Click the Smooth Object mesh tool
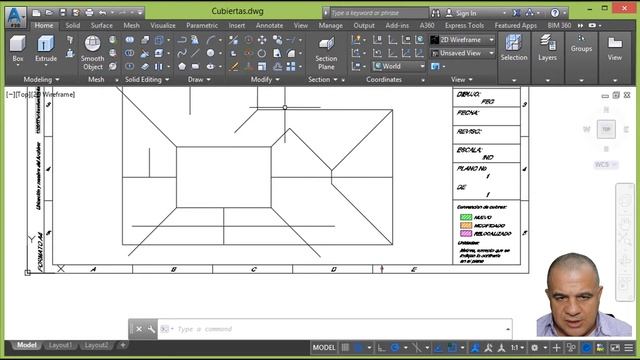640x360 pixels. [92, 53]
